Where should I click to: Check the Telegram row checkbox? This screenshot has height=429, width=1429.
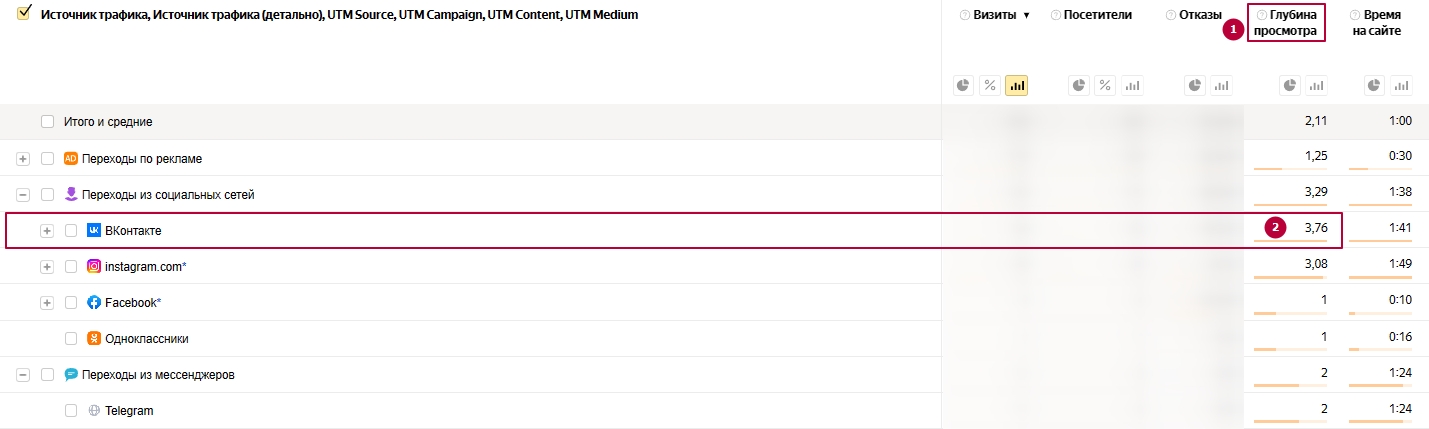(71, 410)
